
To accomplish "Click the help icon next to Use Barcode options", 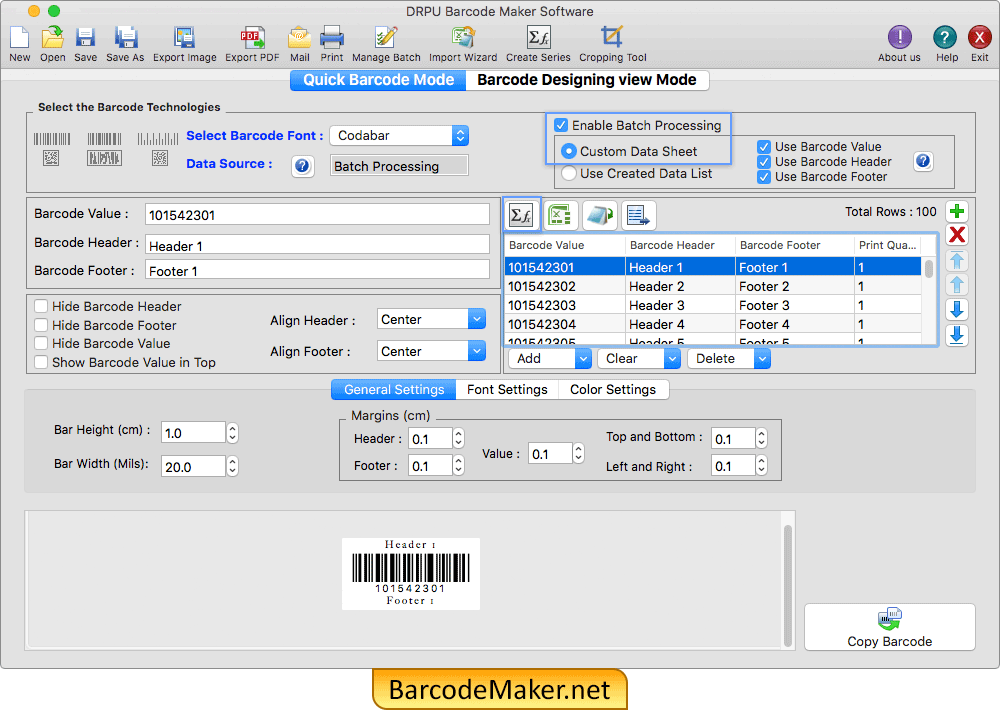I will [x=923, y=161].
